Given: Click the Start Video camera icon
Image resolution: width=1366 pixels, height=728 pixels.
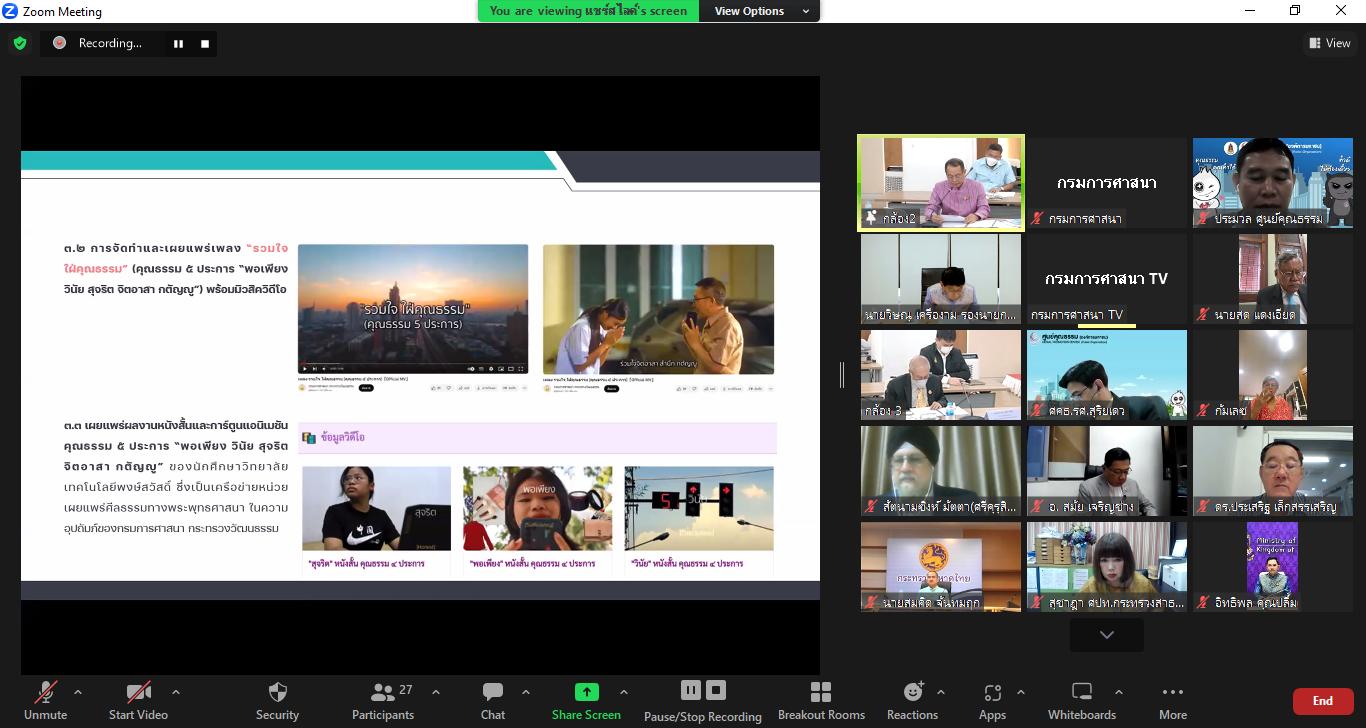Looking at the screenshot, I should pyautogui.click(x=138, y=692).
